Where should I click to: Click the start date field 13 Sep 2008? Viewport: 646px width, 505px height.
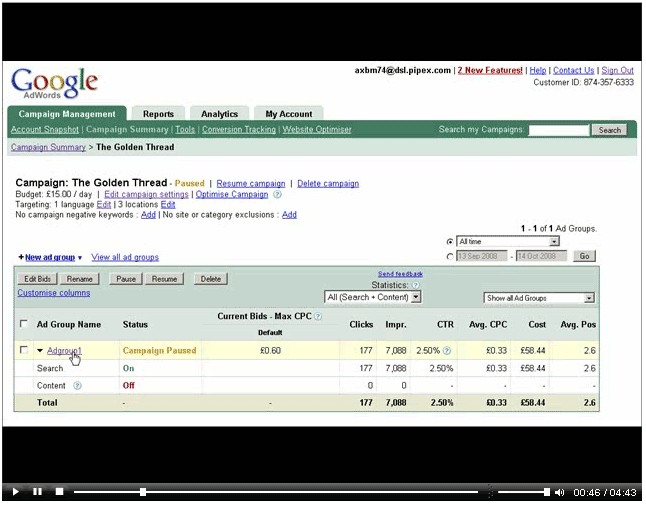pyautogui.click(x=482, y=256)
